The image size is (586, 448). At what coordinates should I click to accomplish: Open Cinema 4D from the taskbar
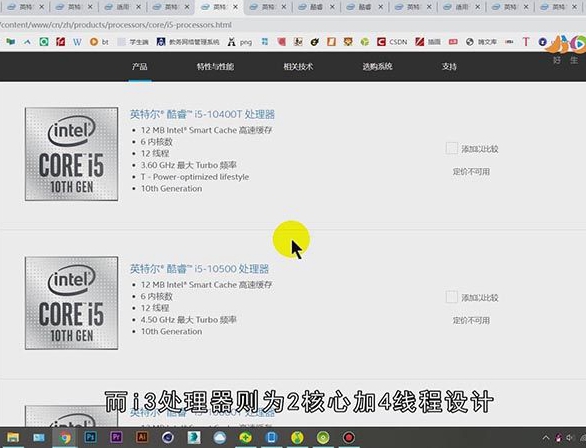(x=168, y=437)
